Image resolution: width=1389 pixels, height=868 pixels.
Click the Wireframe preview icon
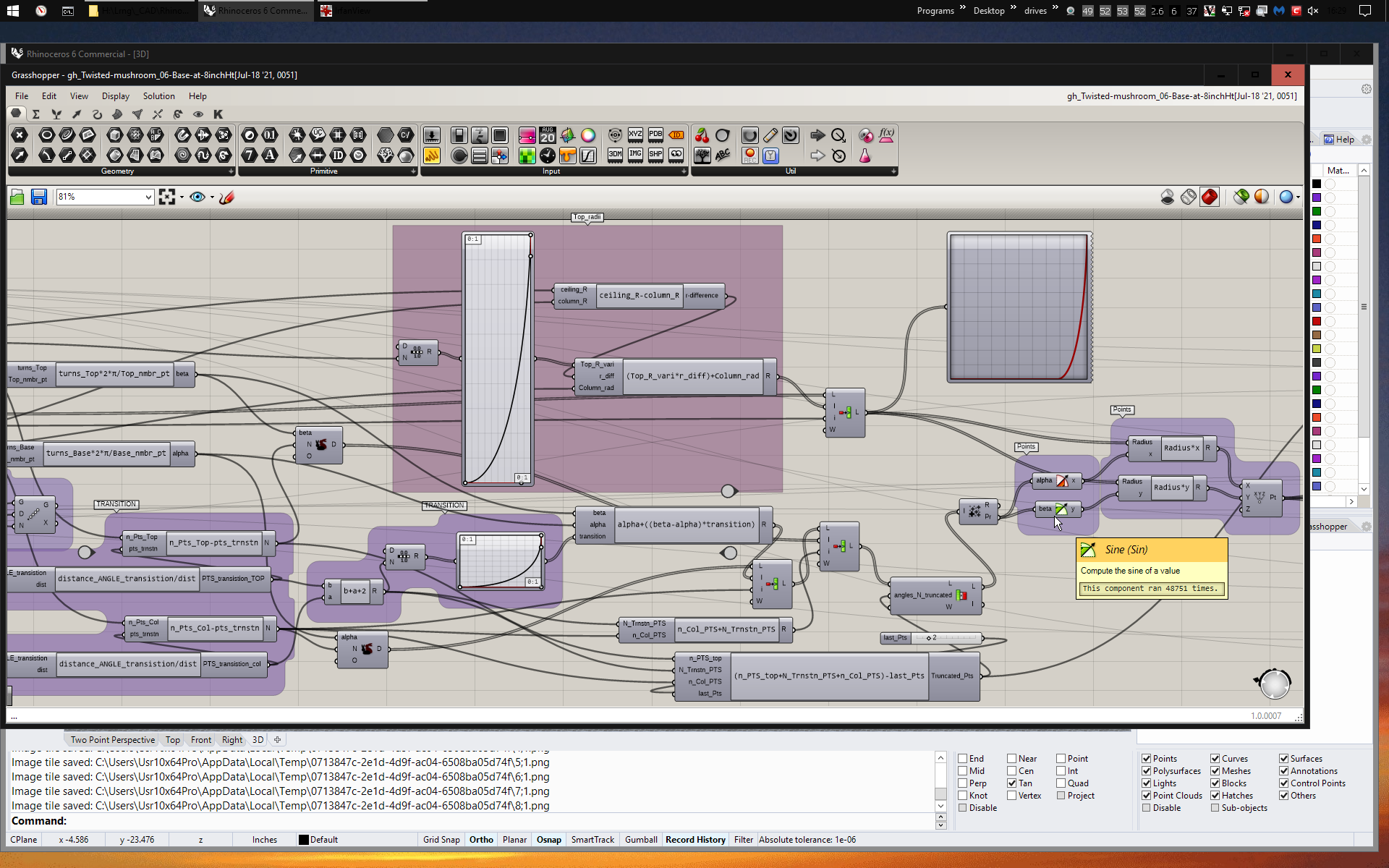[x=1188, y=197]
